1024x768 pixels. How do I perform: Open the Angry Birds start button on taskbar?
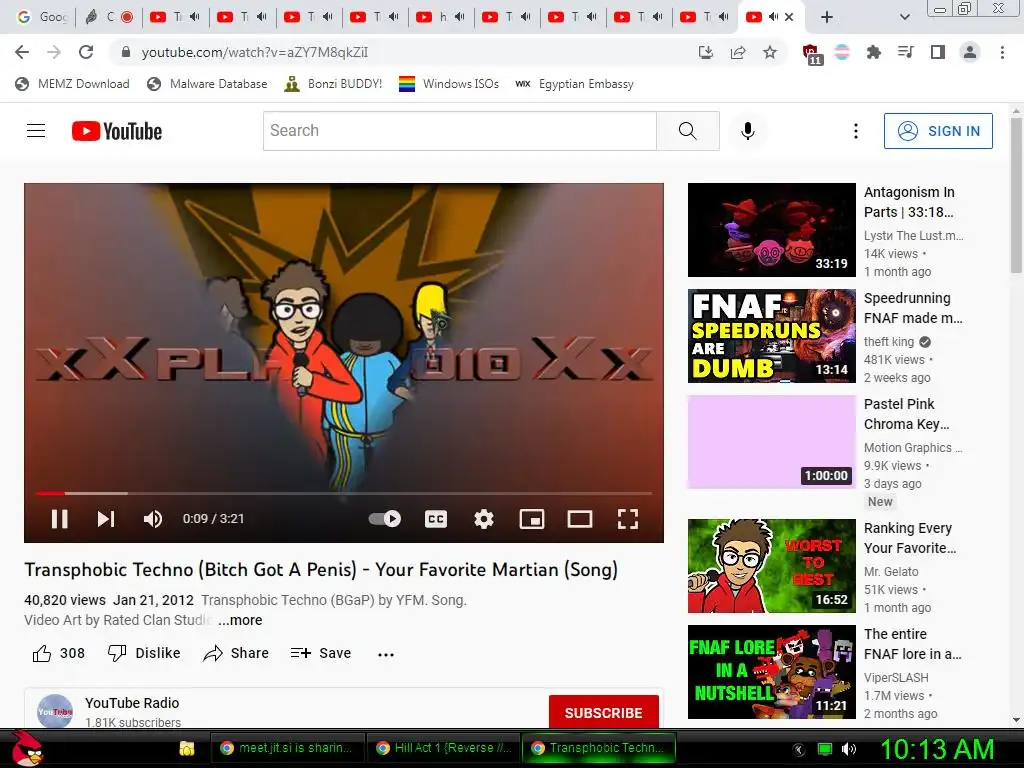coord(26,748)
